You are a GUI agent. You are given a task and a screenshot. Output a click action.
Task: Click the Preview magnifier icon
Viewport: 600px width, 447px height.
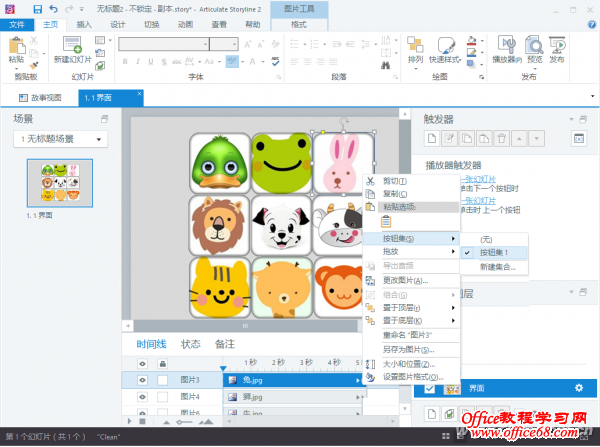[534, 44]
